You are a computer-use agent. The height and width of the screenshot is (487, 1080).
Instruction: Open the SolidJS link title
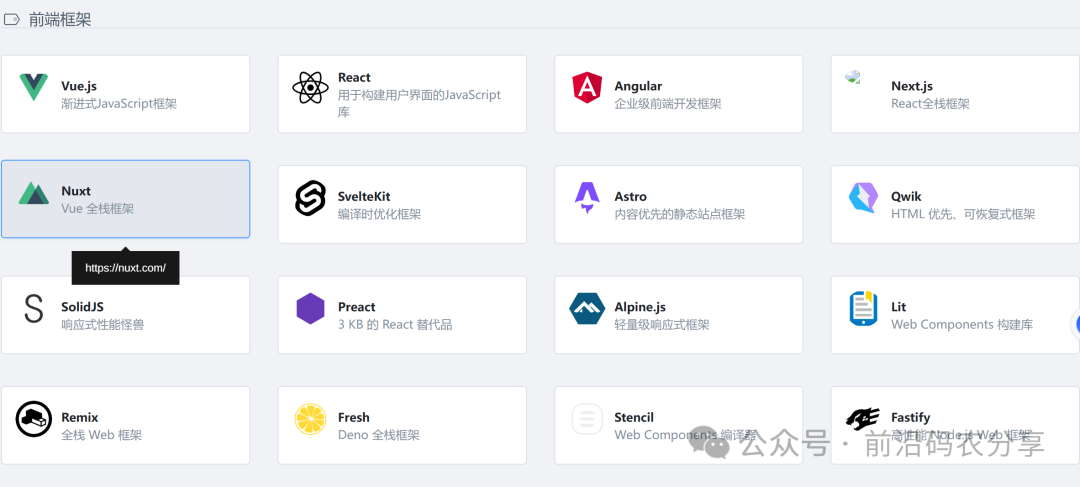tap(83, 307)
